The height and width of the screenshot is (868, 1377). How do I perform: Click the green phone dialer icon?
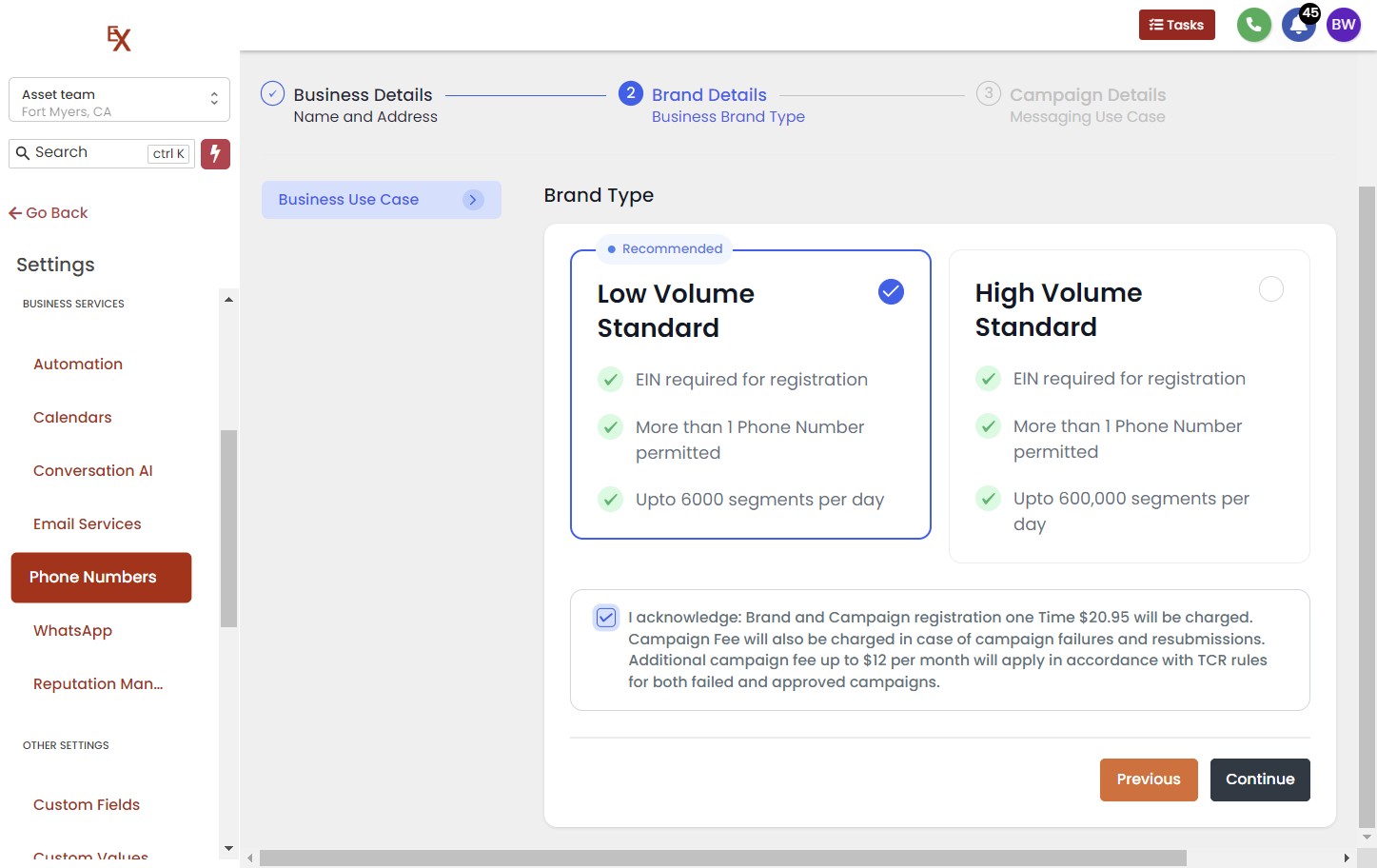point(1253,25)
